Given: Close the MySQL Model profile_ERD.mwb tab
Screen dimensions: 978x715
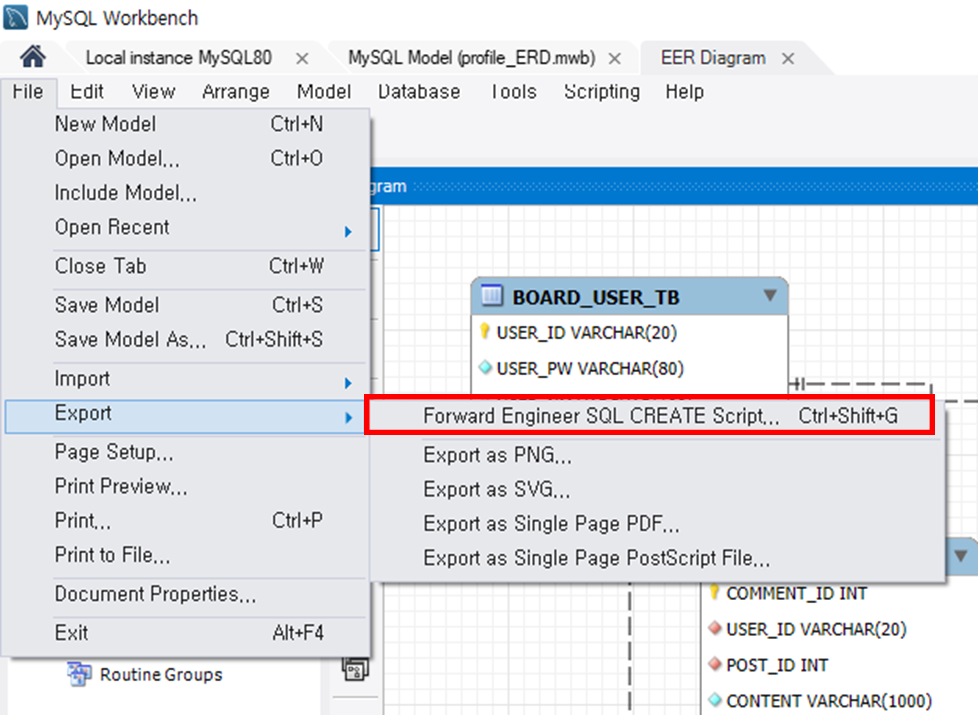Looking at the screenshot, I should point(615,59).
